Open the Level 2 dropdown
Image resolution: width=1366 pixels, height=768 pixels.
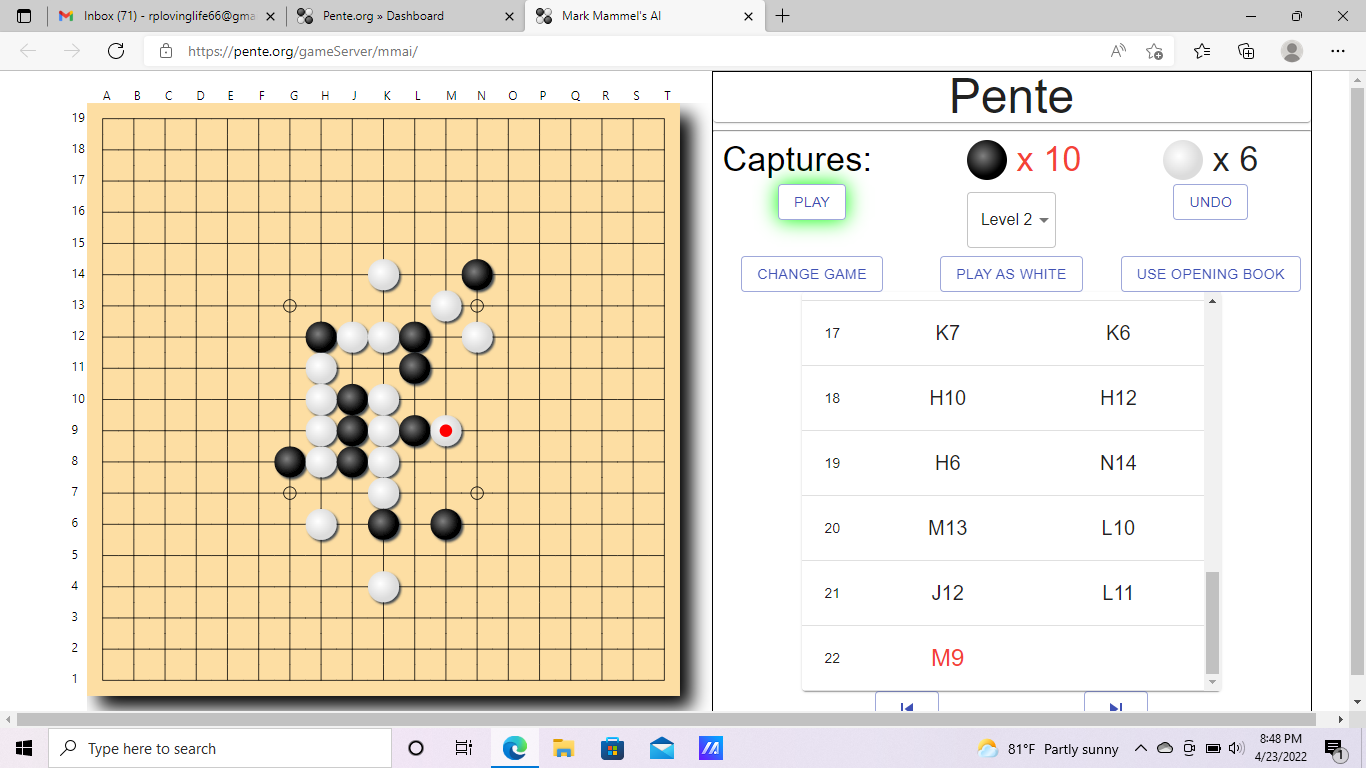pyautogui.click(x=1011, y=220)
